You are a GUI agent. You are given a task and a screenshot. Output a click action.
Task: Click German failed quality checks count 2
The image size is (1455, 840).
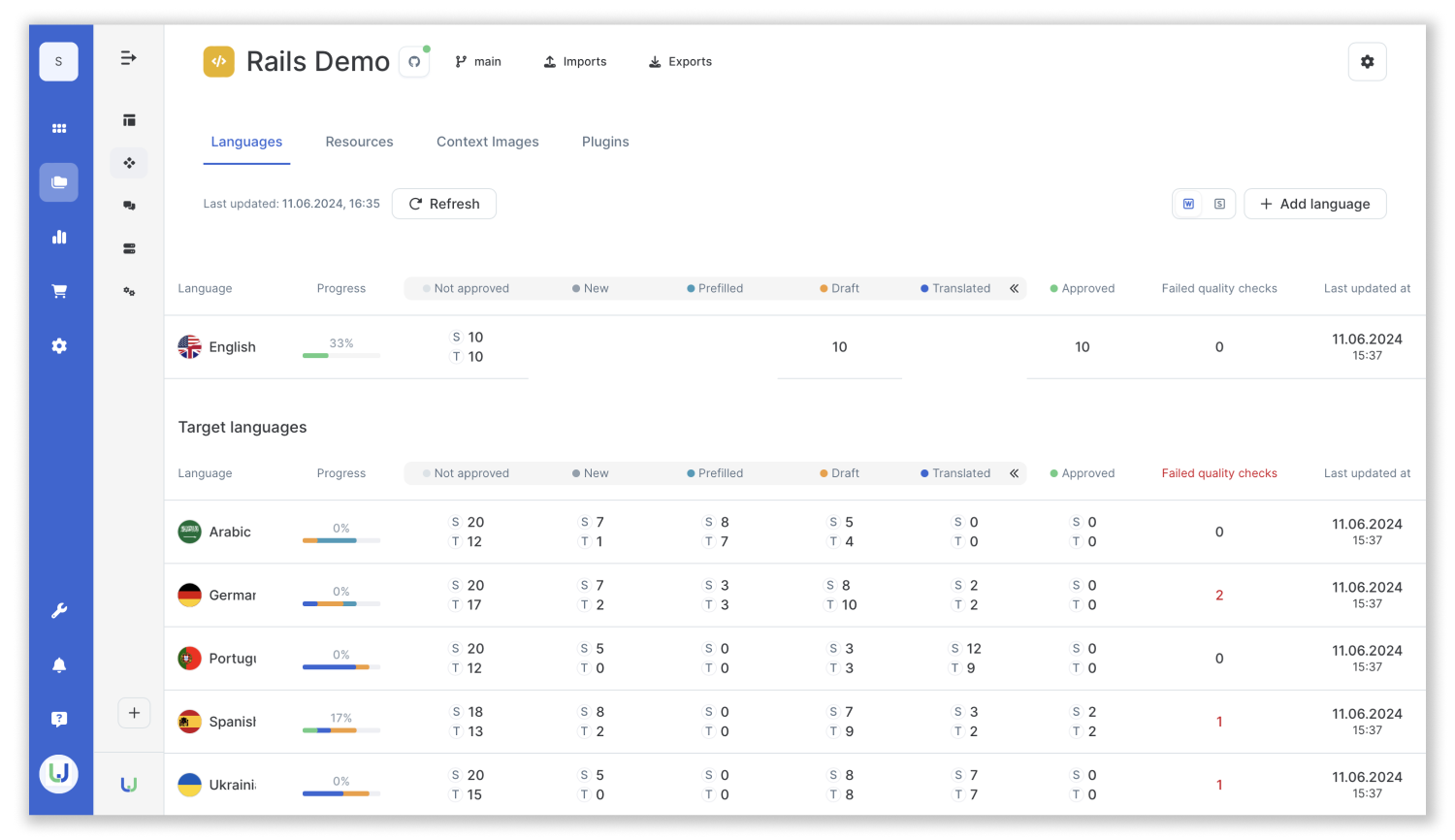(x=1219, y=596)
